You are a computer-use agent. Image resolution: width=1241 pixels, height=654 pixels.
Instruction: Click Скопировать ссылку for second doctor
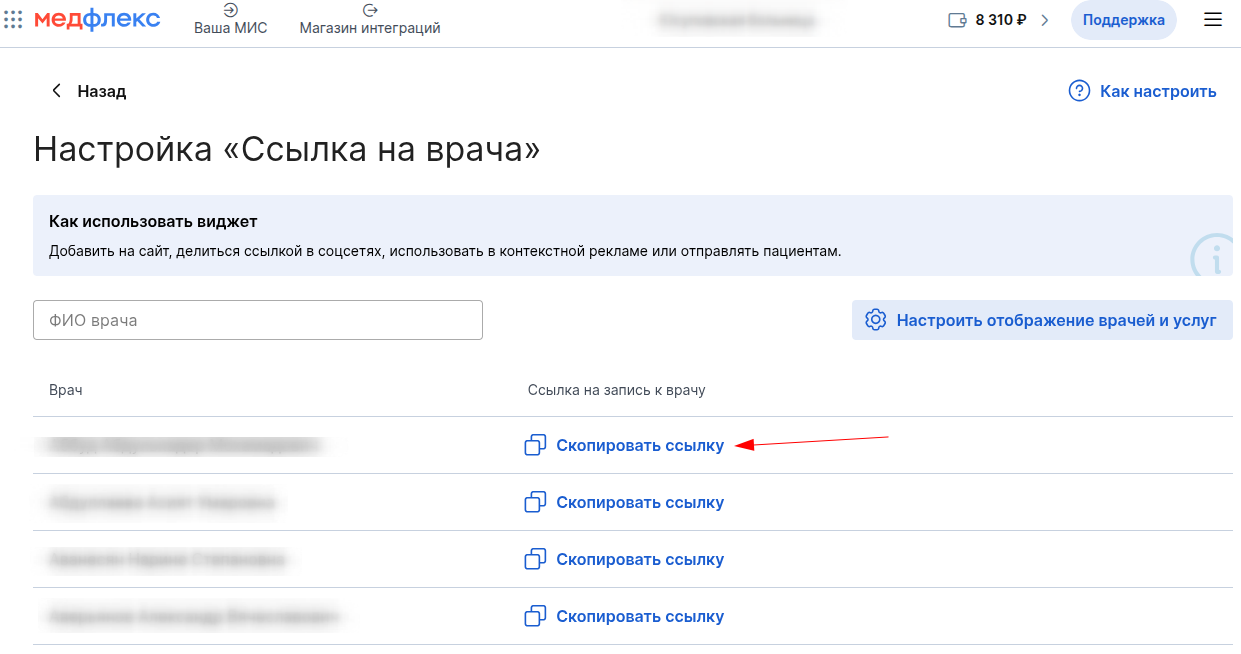[639, 502]
